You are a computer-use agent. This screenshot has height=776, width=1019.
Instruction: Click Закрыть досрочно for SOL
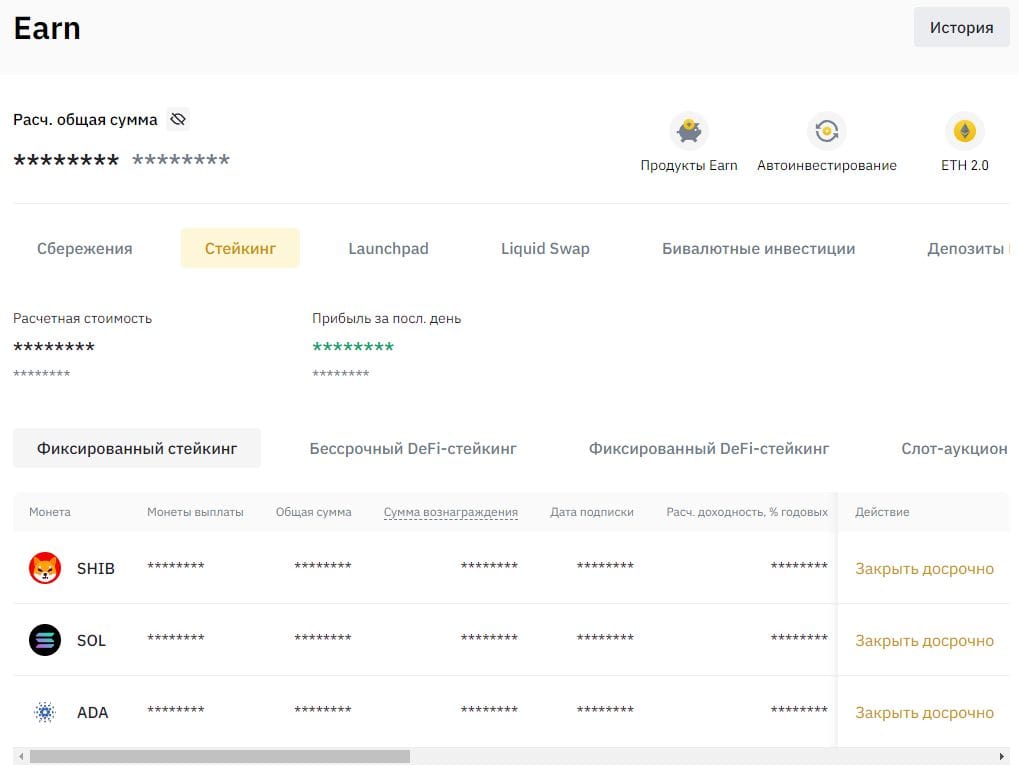click(x=924, y=641)
